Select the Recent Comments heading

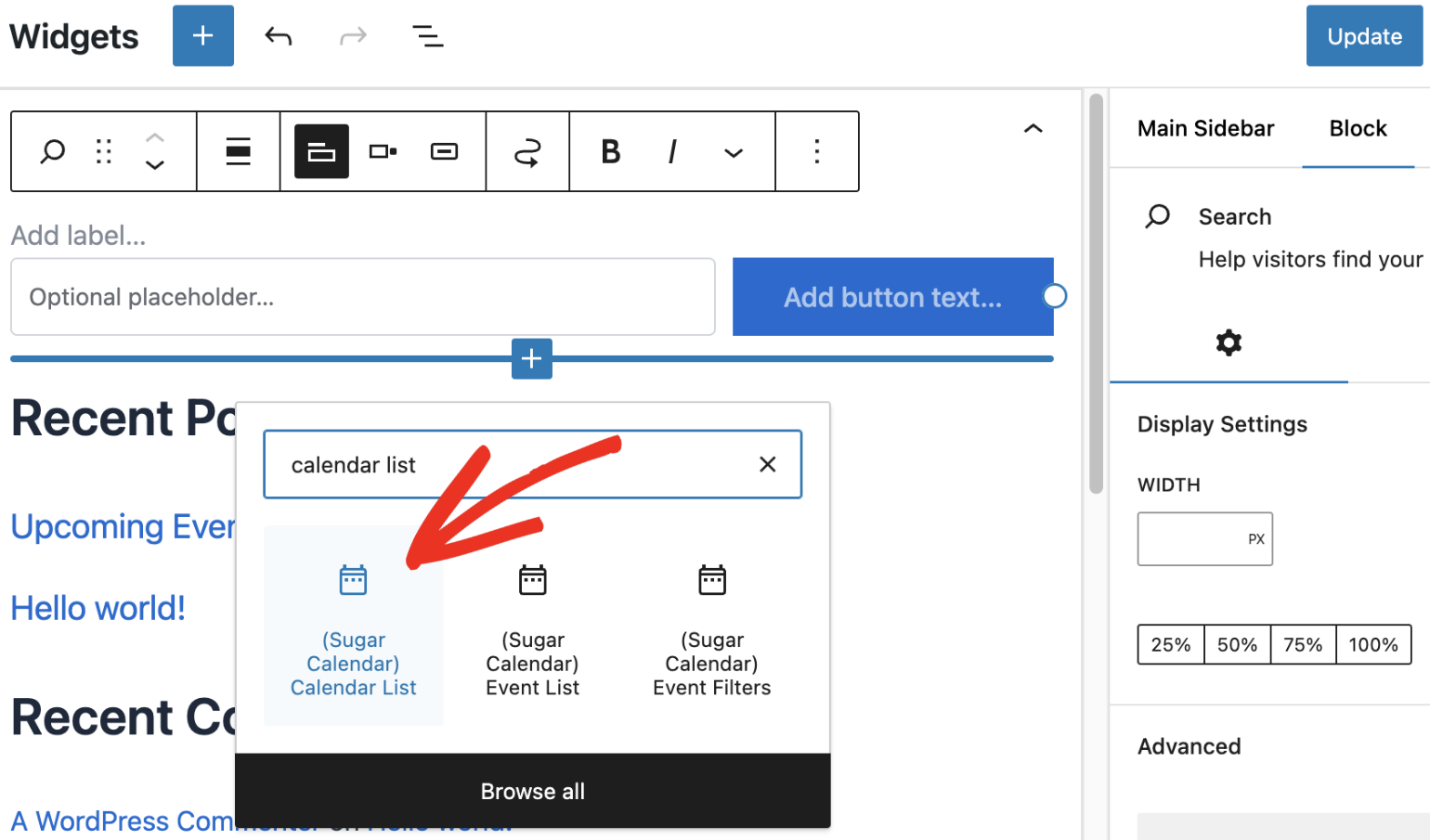[x=123, y=717]
